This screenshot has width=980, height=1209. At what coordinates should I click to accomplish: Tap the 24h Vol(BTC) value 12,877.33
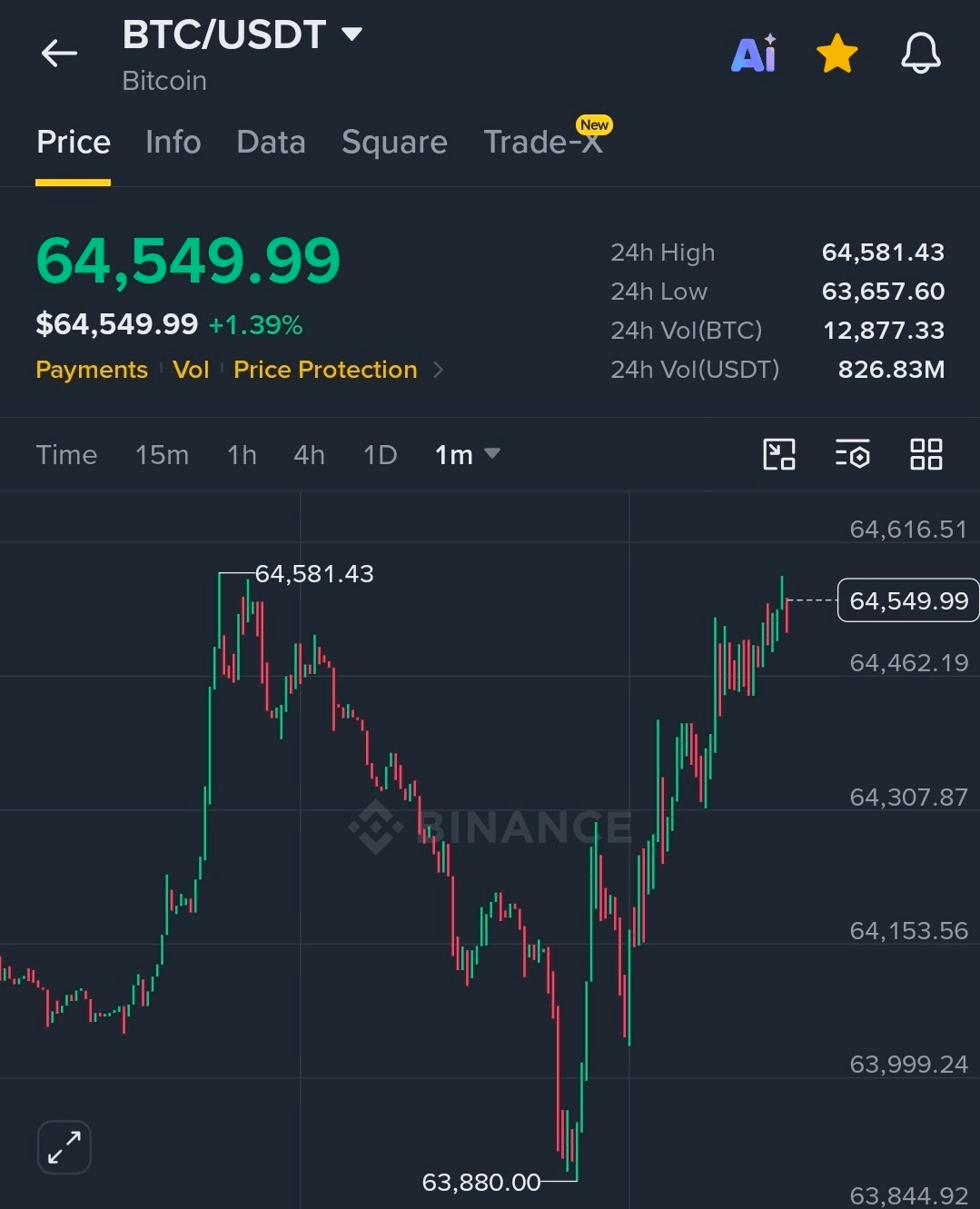tap(884, 330)
